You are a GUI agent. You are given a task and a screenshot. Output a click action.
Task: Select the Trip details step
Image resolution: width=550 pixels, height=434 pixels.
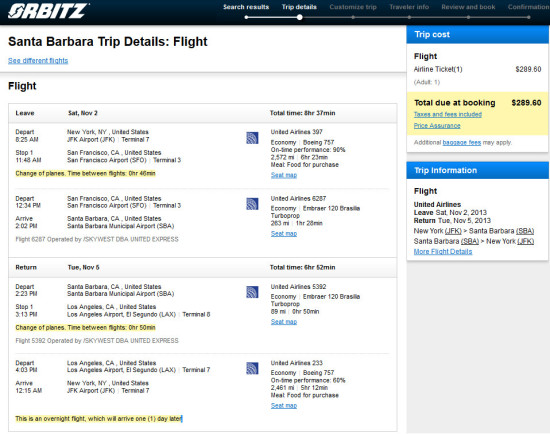tap(299, 7)
